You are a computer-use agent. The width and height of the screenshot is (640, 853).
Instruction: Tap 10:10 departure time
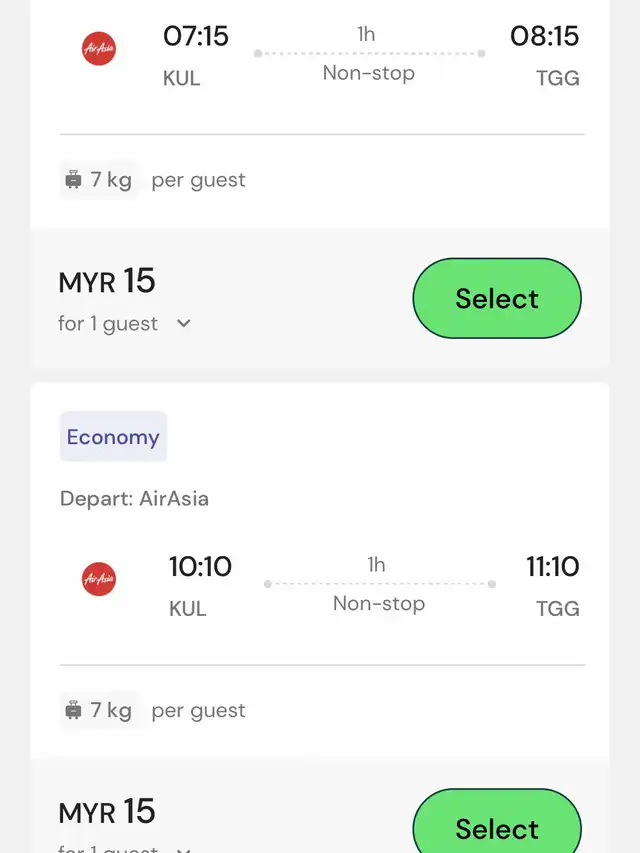200,566
